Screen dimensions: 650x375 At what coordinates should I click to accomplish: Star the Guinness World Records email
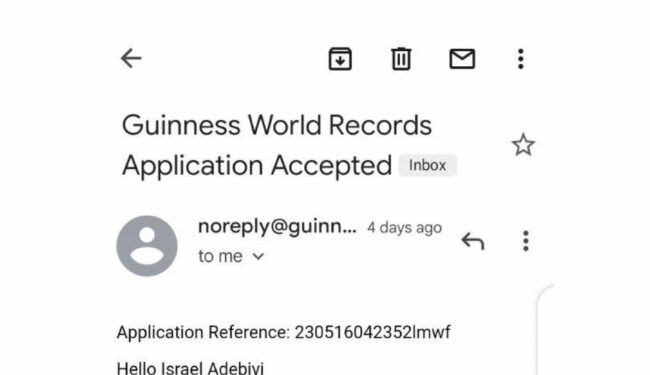coord(523,145)
